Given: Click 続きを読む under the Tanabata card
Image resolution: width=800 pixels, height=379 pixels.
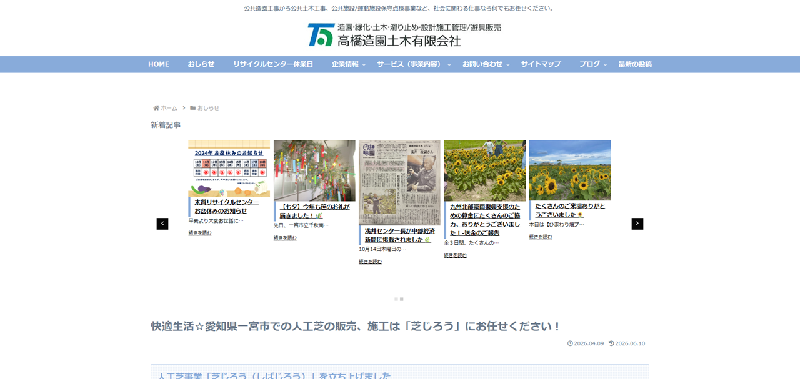Looking at the screenshot, I should [x=285, y=237].
